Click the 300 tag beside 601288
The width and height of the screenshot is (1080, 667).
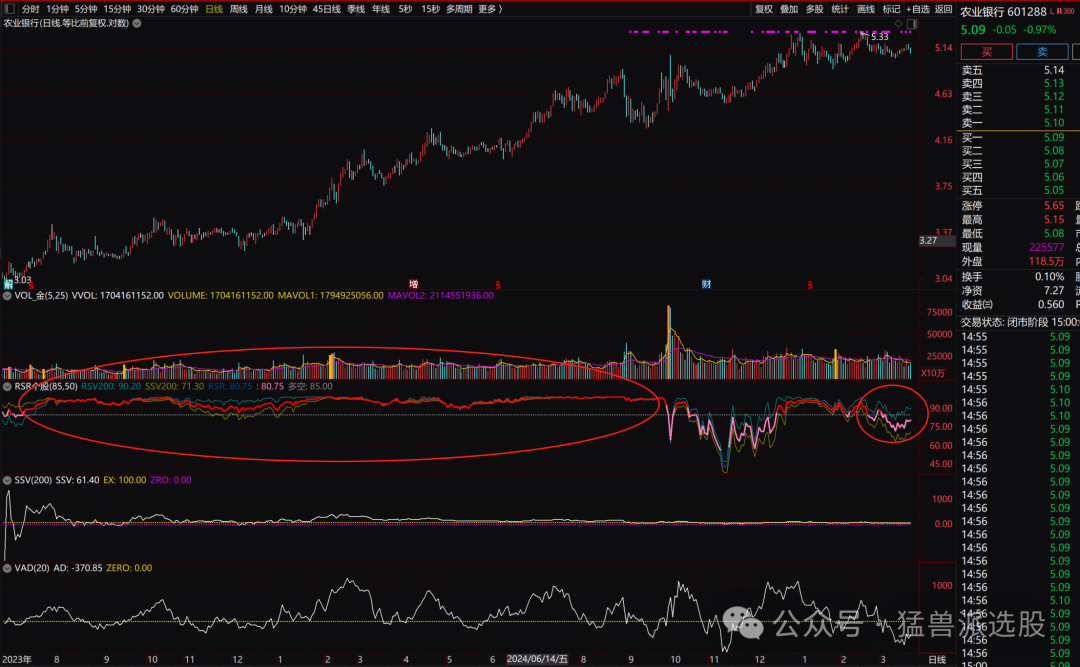pos(1069,12)
